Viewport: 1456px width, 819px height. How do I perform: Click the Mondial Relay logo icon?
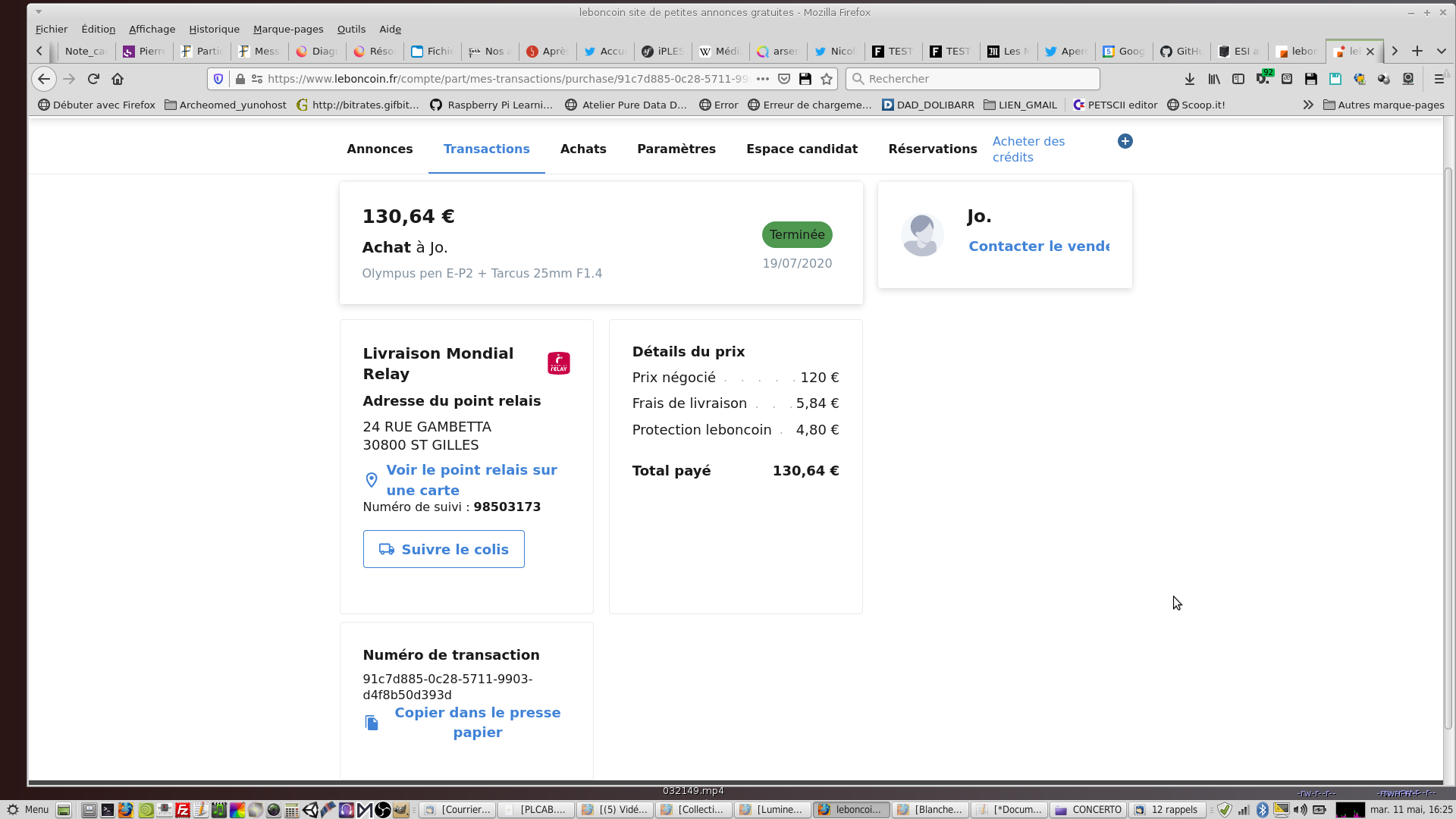click(559, 363)
